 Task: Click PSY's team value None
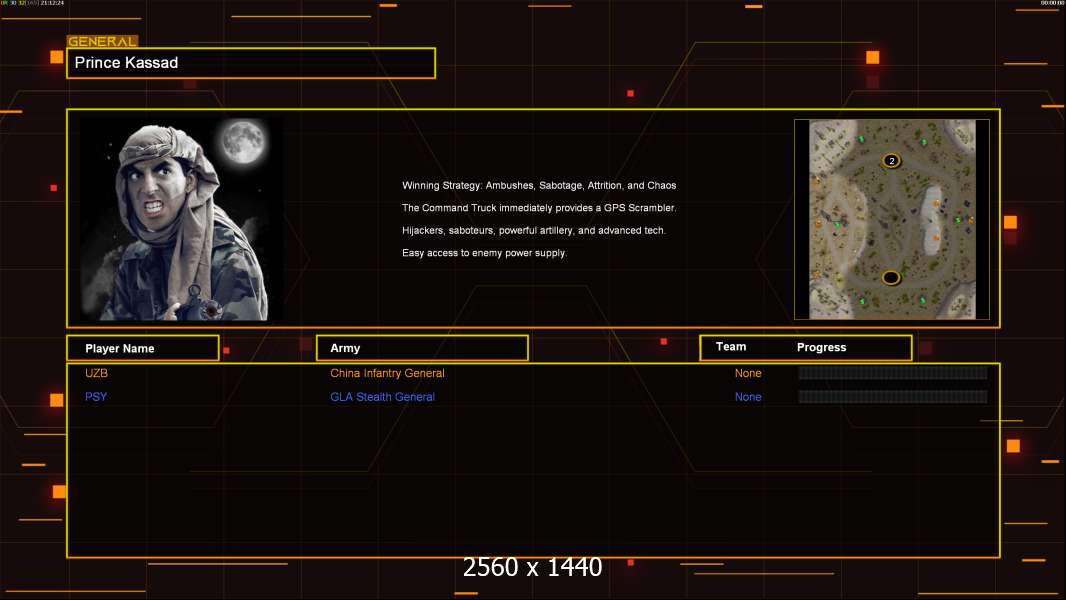click(748, 397)
